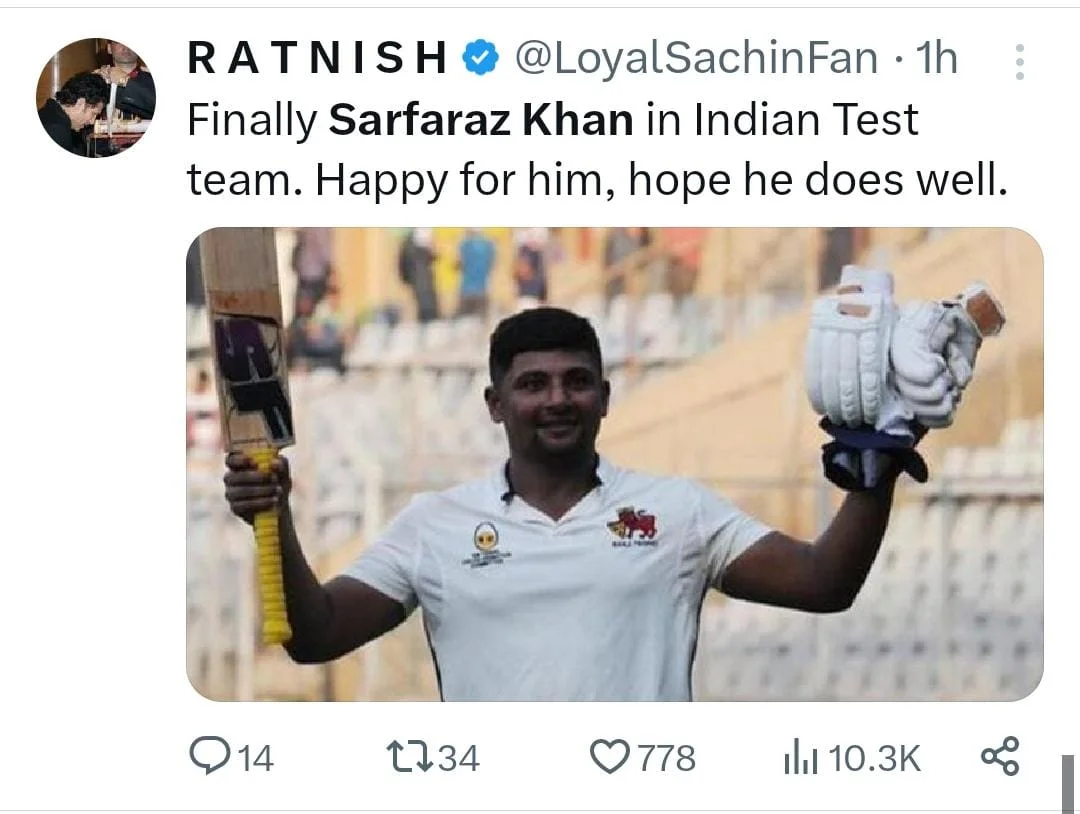Screen dimensions: 1080x814
Task: Open the reply icon on the tweet
Action: click(208, 757)
